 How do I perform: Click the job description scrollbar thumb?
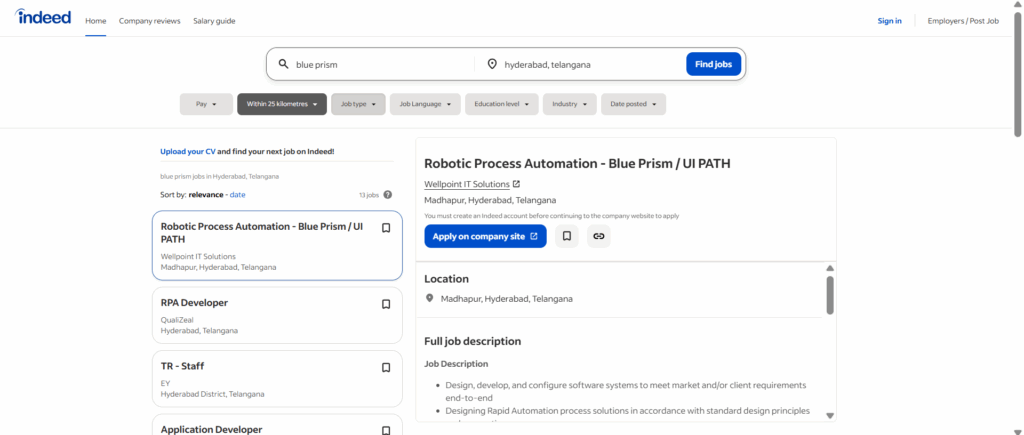coord(830,294)
